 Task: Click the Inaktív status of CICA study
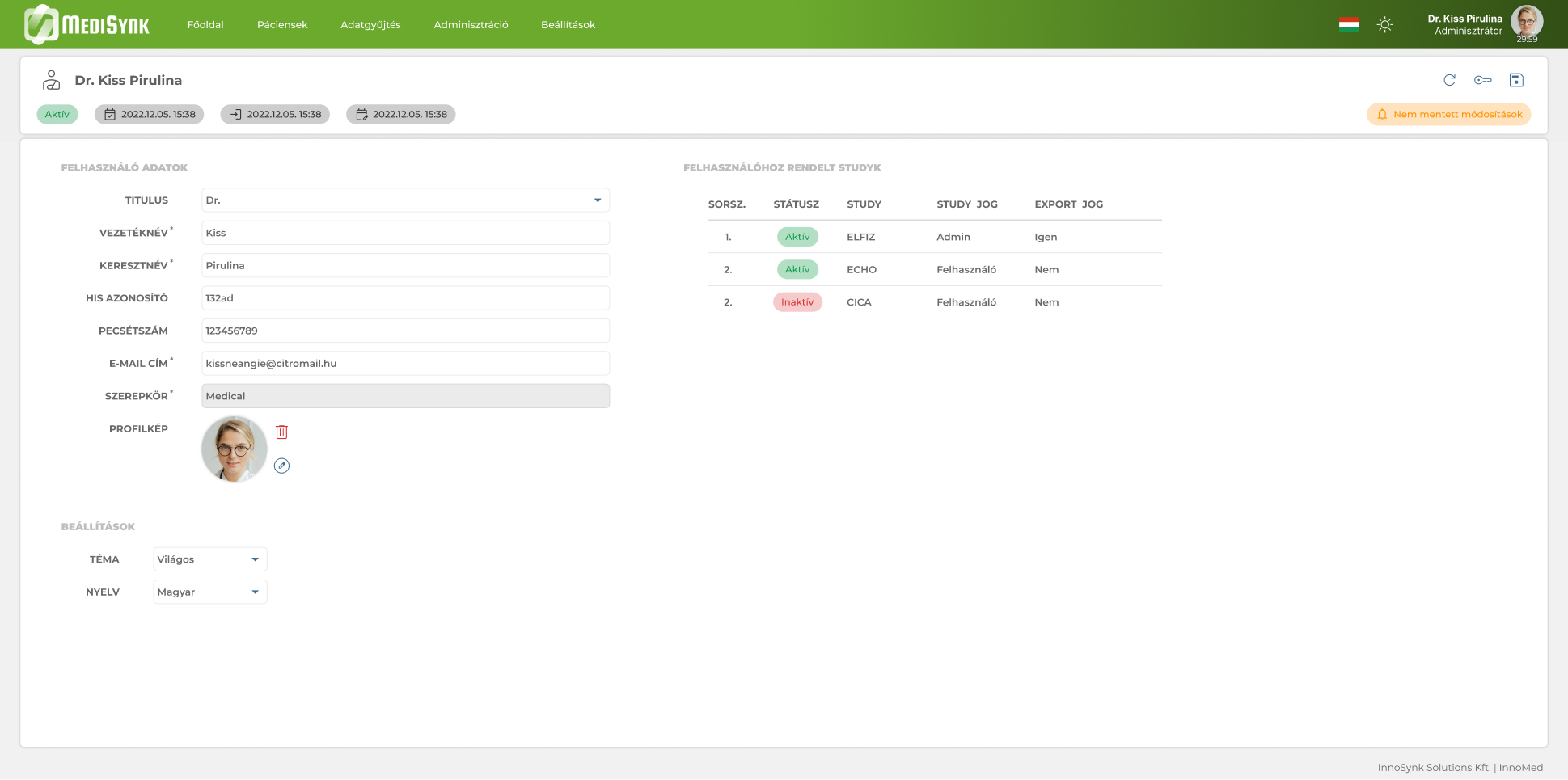pos(797,302)
